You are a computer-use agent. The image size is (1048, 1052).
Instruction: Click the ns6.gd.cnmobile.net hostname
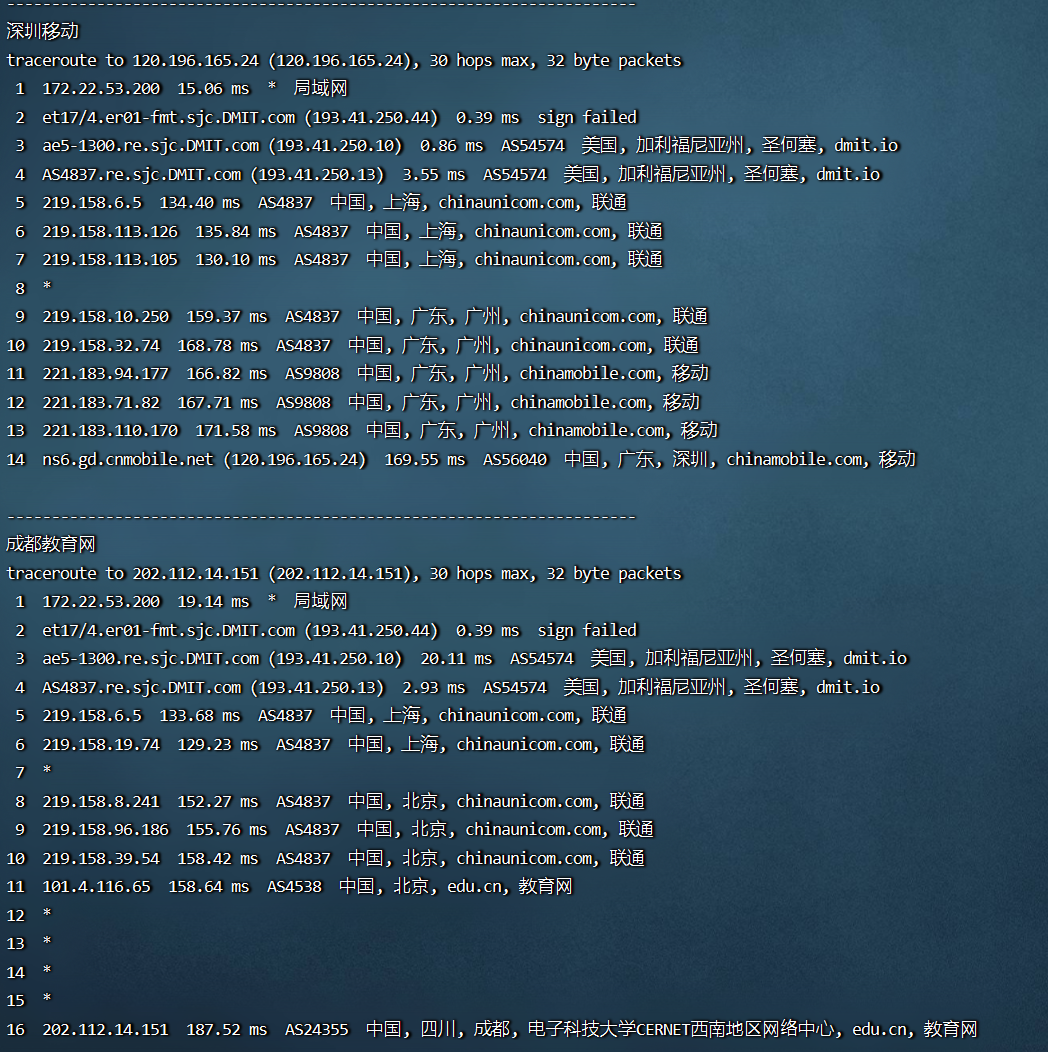click(x=127, y=459)
